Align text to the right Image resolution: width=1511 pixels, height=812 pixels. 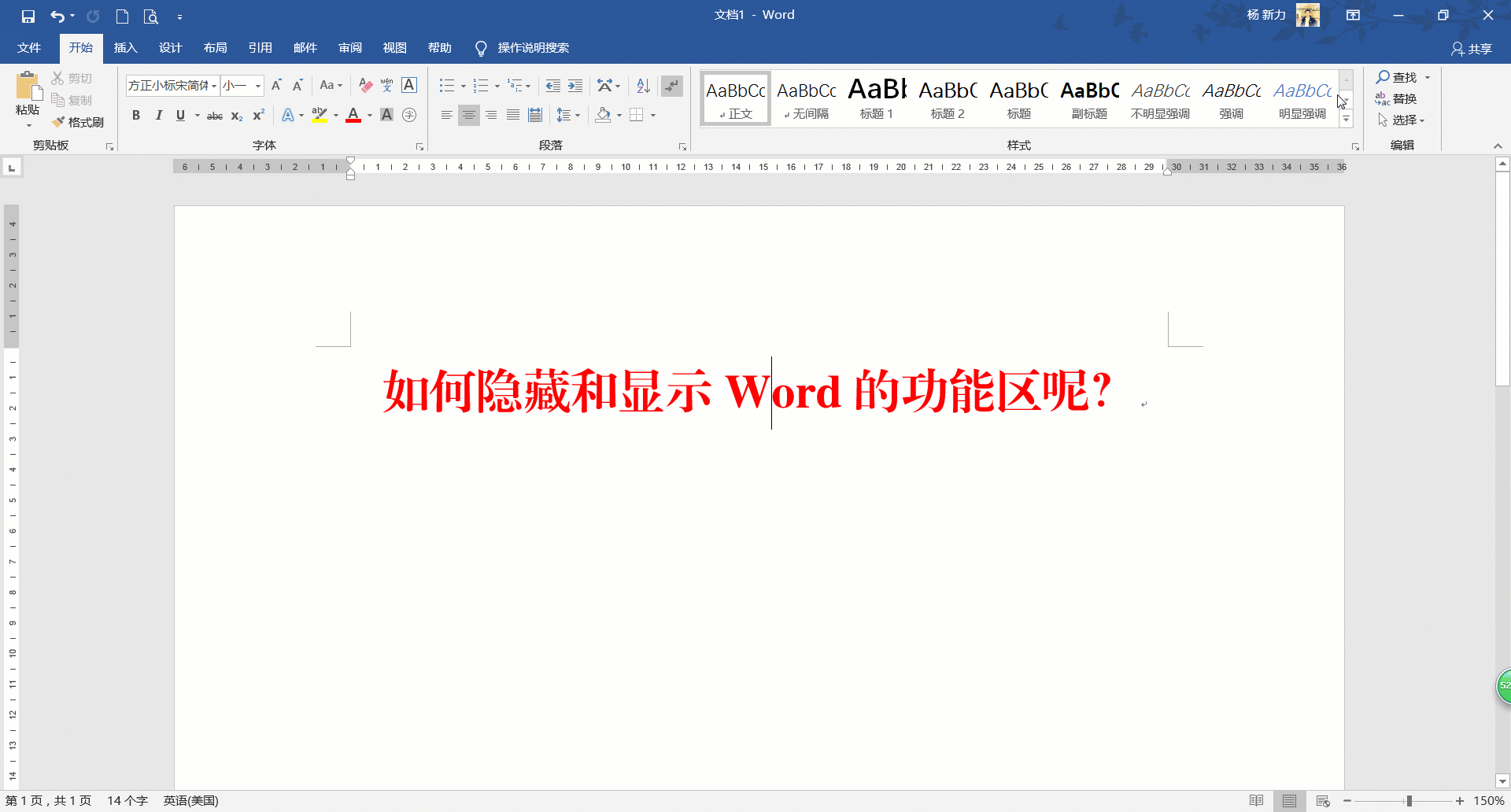coord(491,115)
